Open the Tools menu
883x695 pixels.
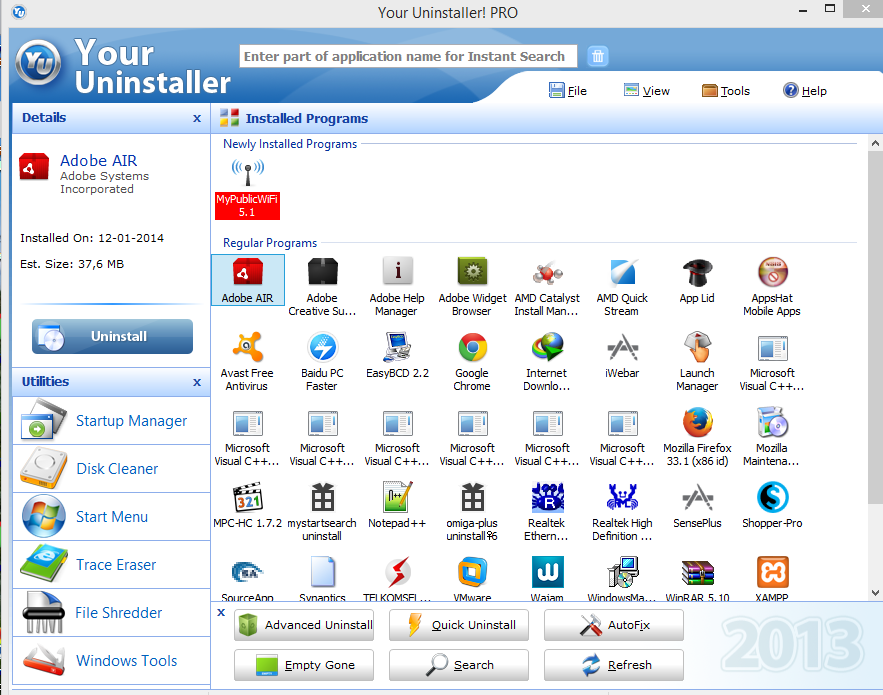[x=726, y=91]
